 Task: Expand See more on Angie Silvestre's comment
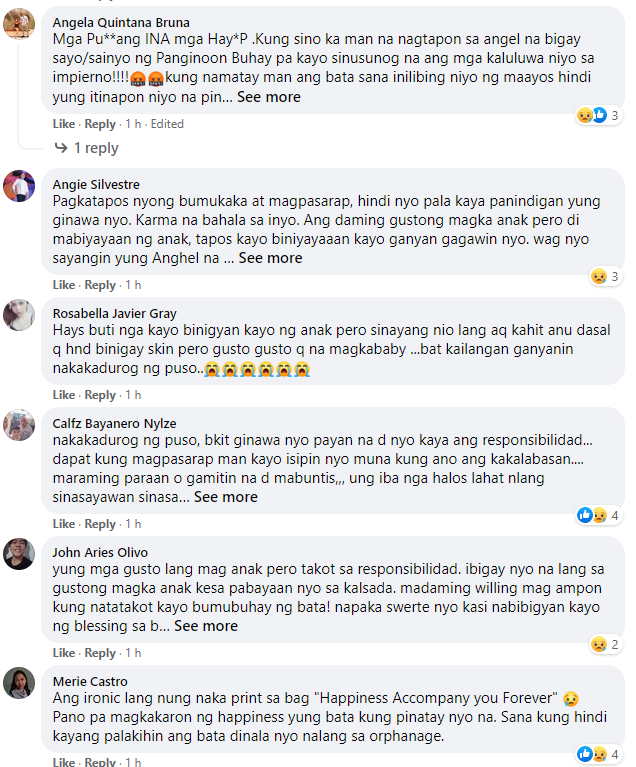pos(271,258)
